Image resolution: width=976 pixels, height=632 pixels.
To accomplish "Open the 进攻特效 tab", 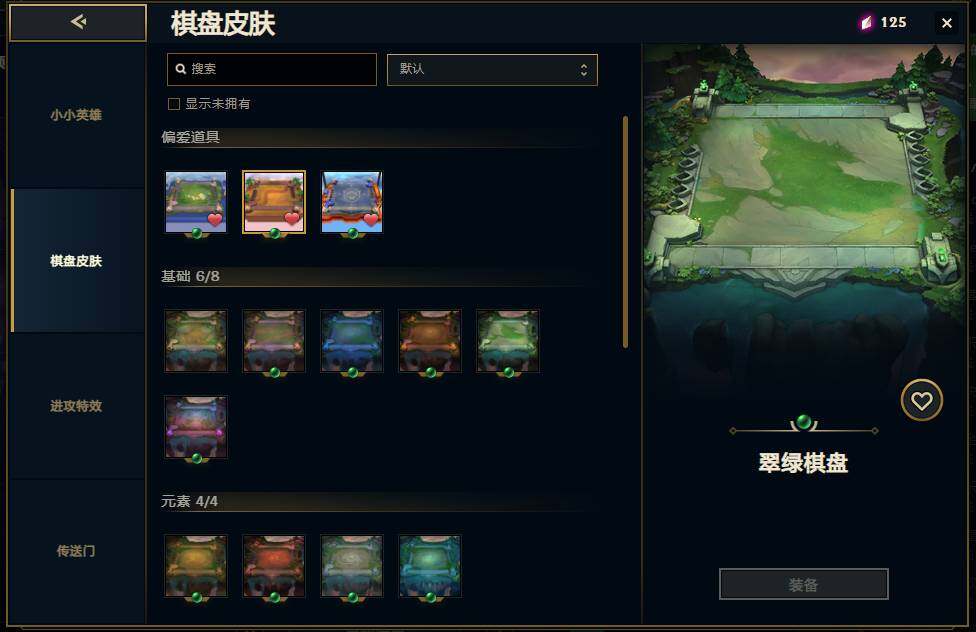I will [x=77, y=406].
